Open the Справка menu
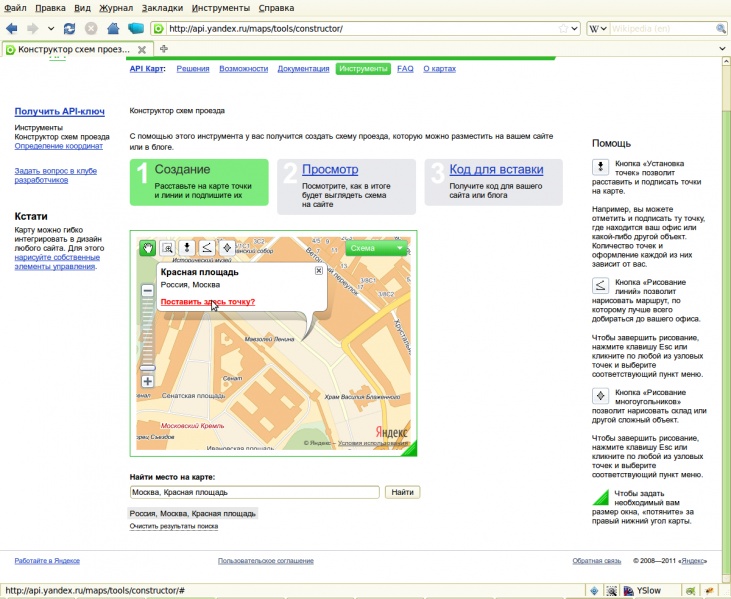The image size is (731, 599). click(x=276, y=8)
